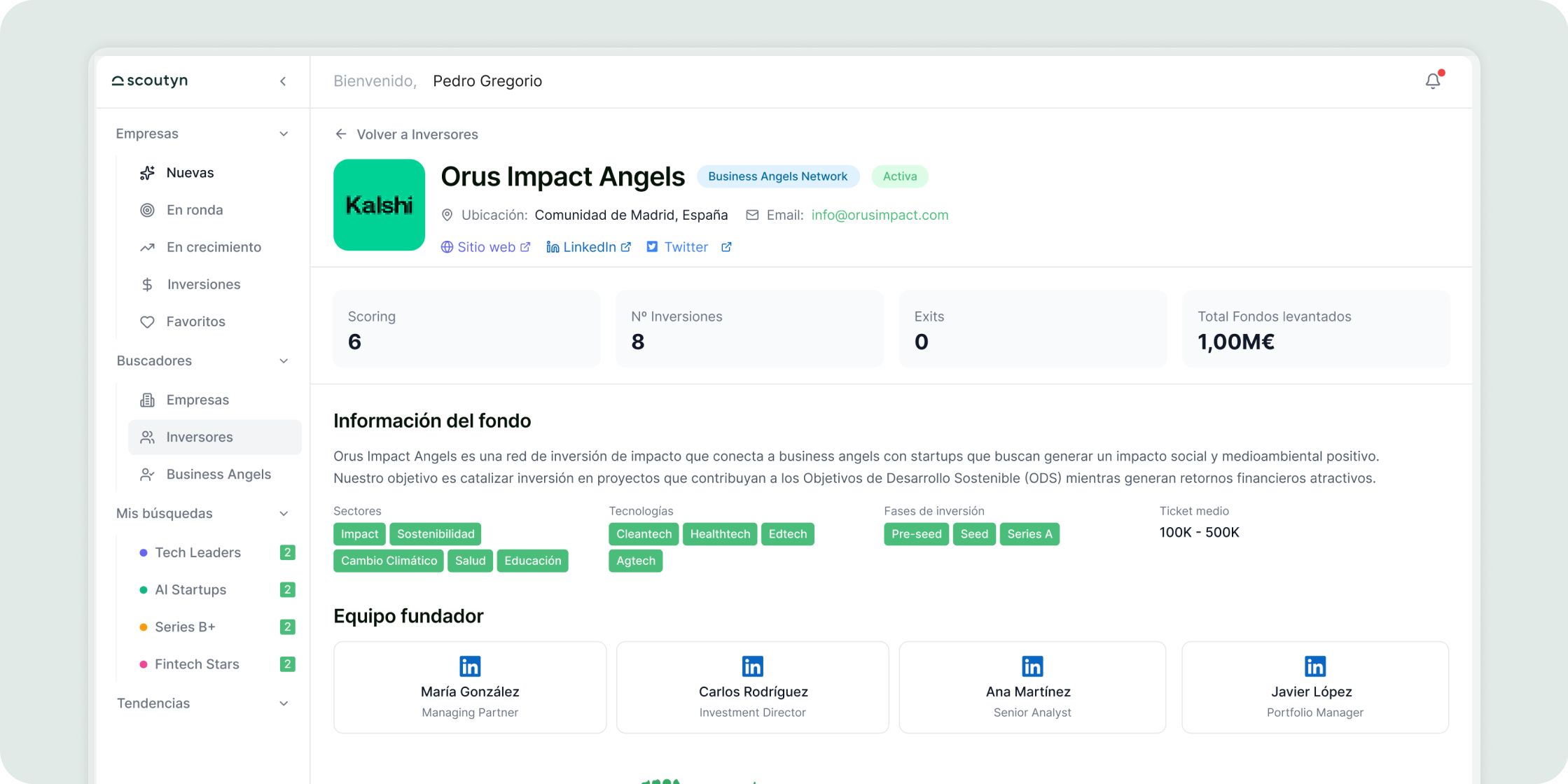Open En crecimiento in the sidebar
Viewport: 1568px width, 784px height.
click(214, 247)
